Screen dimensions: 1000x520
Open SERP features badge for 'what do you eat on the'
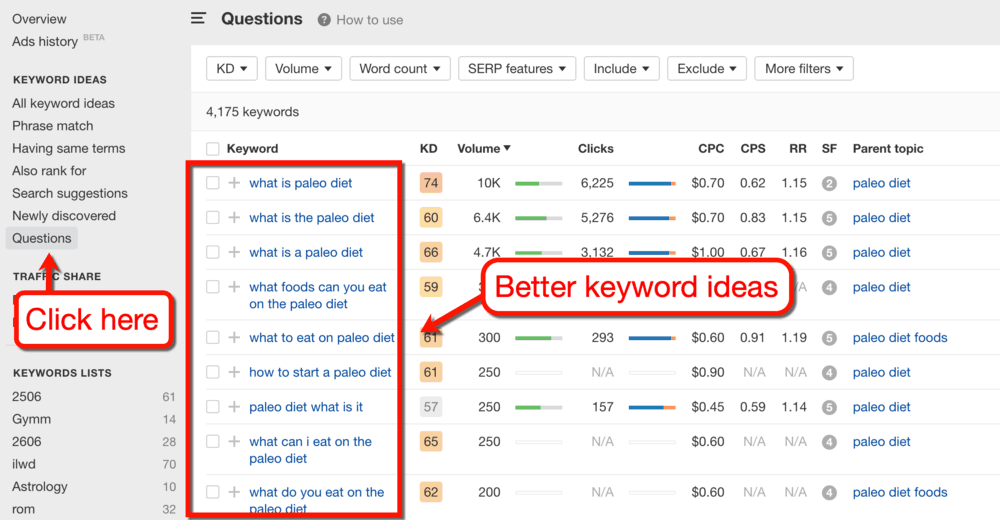829,492
